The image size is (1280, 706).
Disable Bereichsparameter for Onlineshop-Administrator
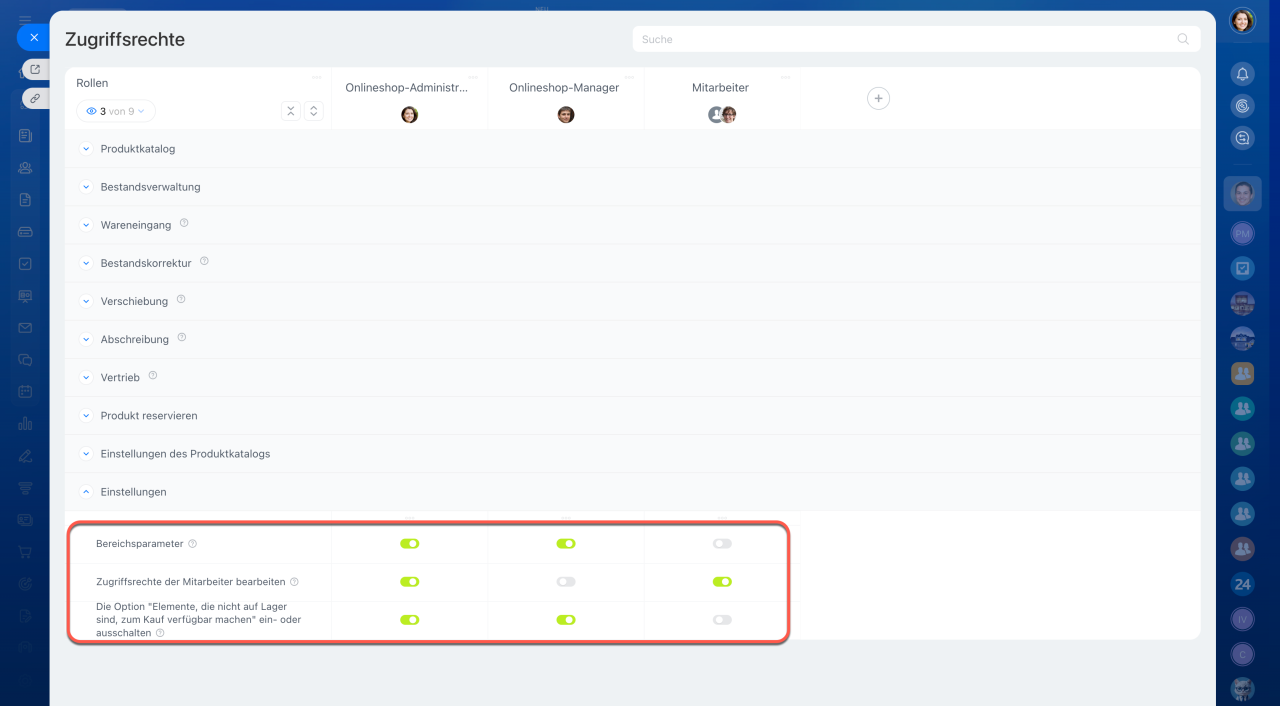409,544
